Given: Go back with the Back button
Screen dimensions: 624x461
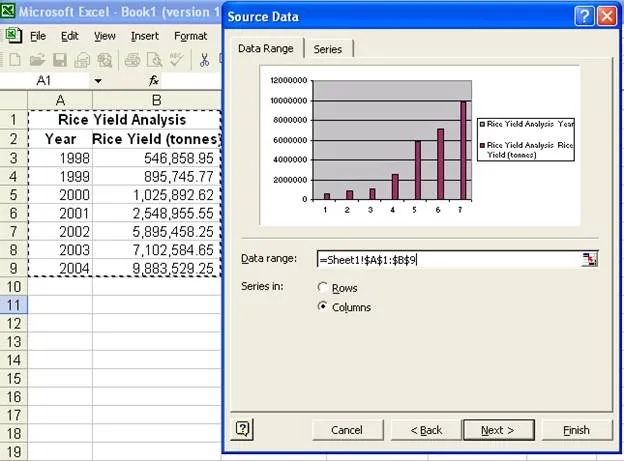Looking at the screenshot, I should [x=426, y=430].
